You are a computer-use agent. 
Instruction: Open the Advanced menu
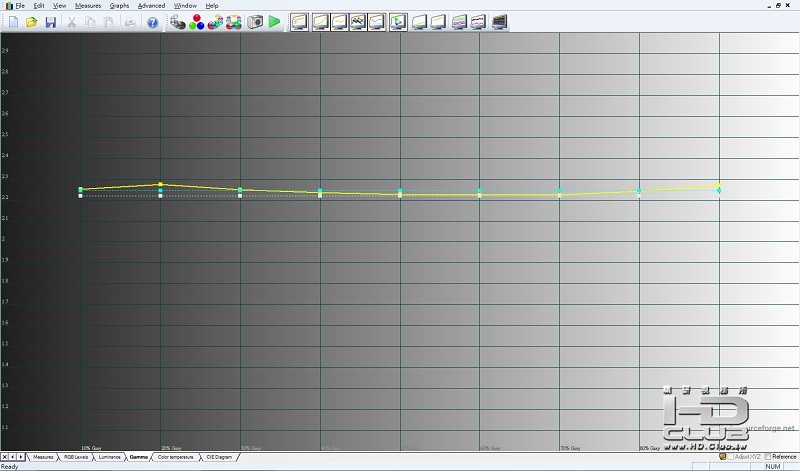(152, 6)
